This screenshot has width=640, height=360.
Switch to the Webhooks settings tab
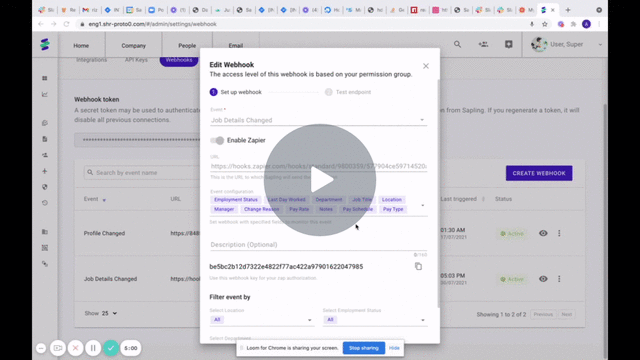pyautogui.click(x=179, y=60)
